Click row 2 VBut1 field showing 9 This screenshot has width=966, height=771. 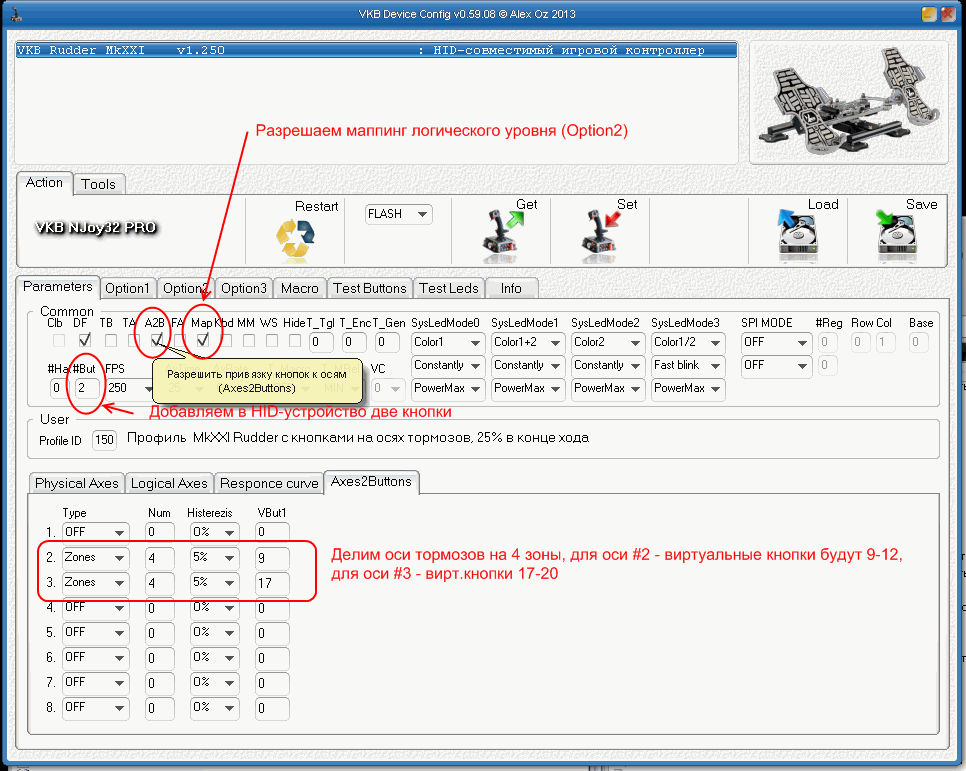point(272,558)
